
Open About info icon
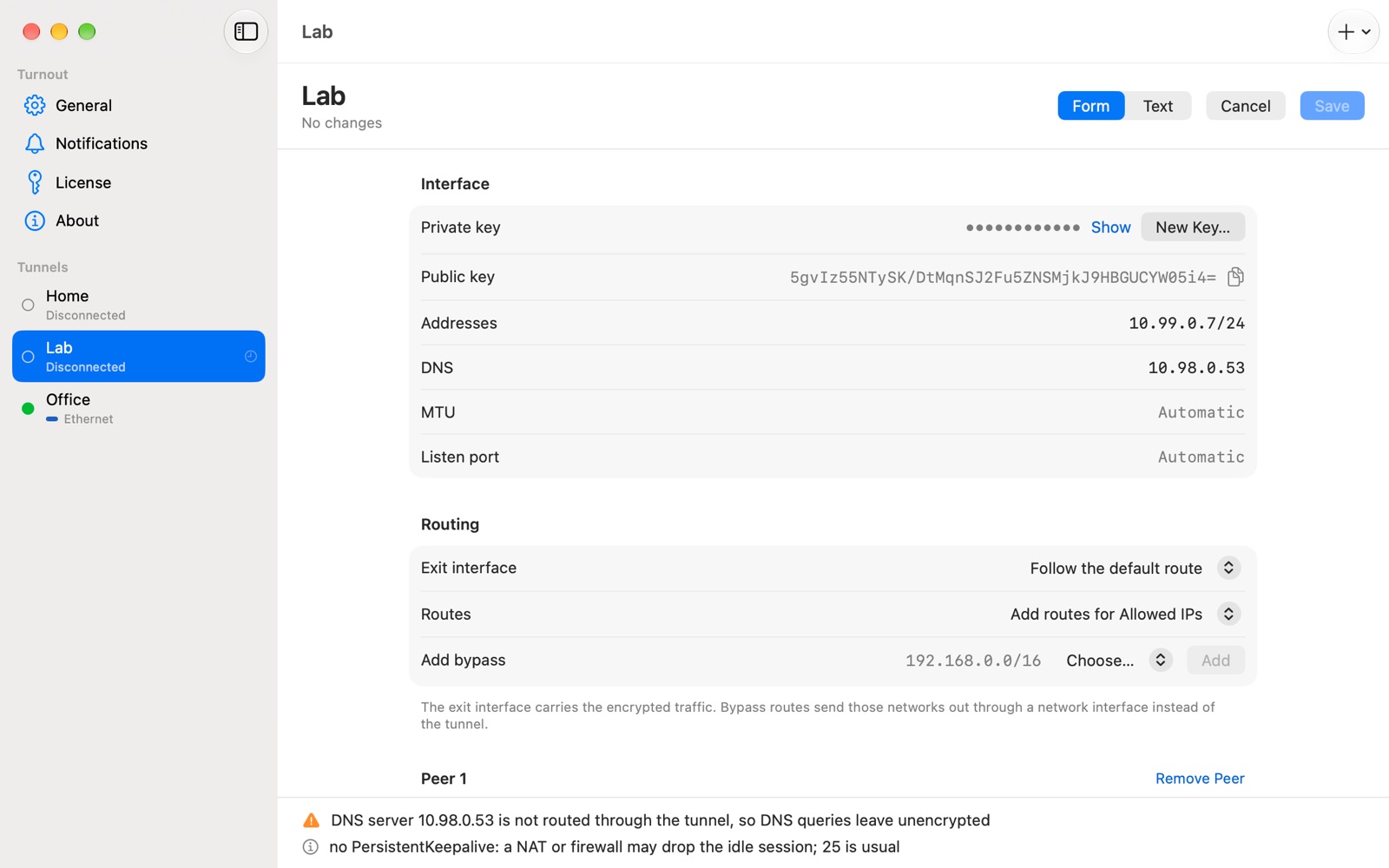(35, 220)
